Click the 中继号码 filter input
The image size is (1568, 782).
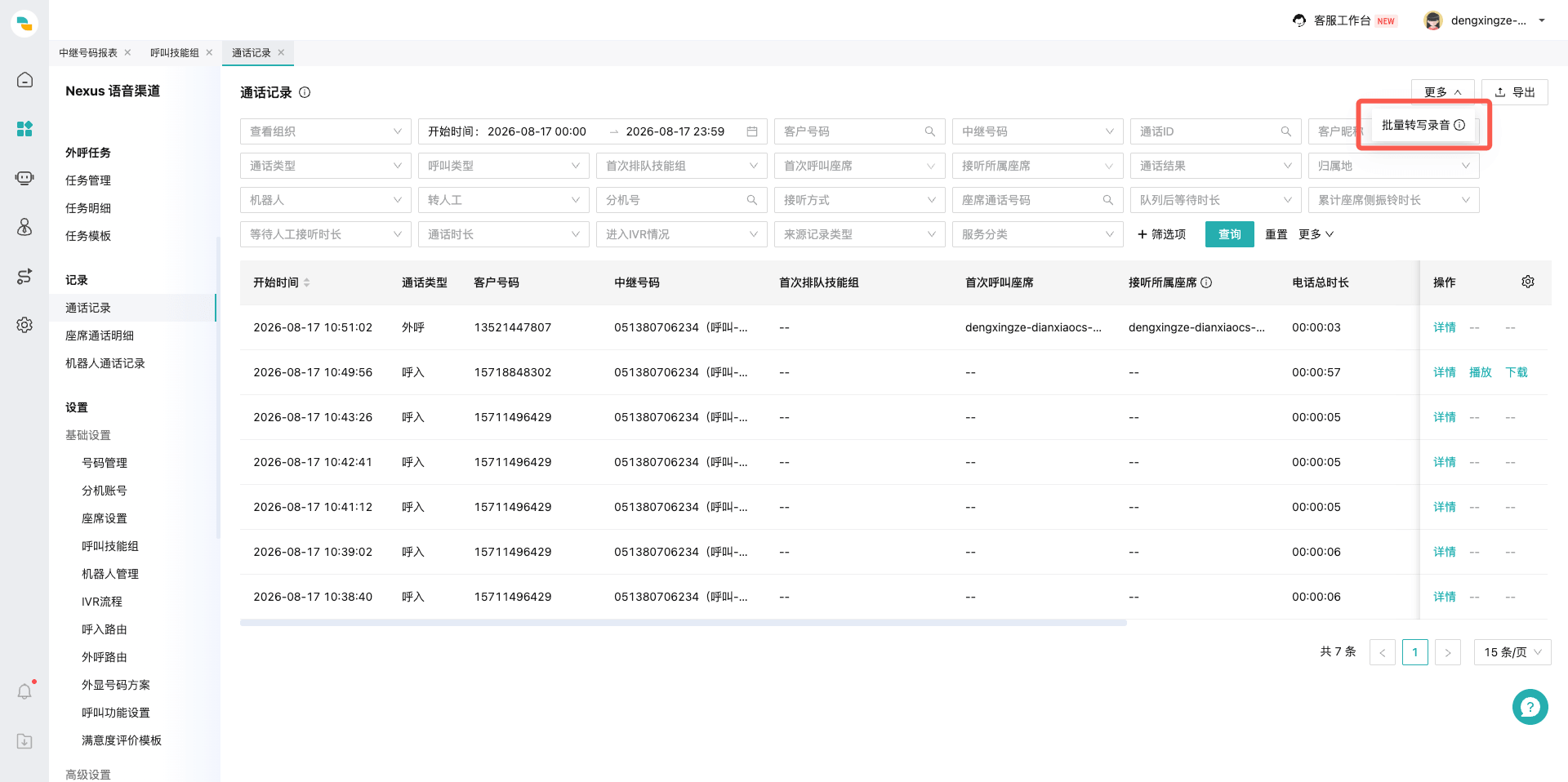[x=1038, y=131]
